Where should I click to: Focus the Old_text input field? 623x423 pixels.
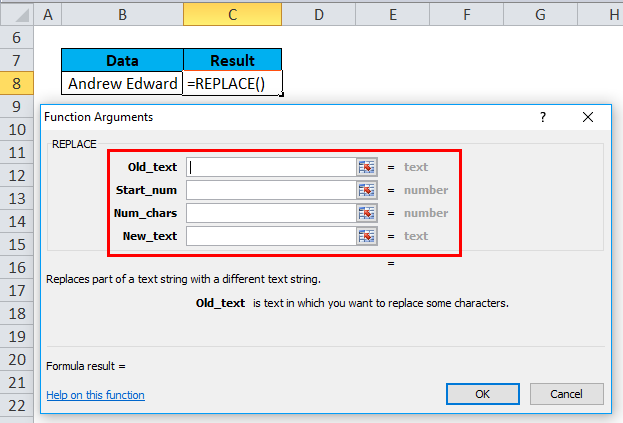click(x=271, y=167)
